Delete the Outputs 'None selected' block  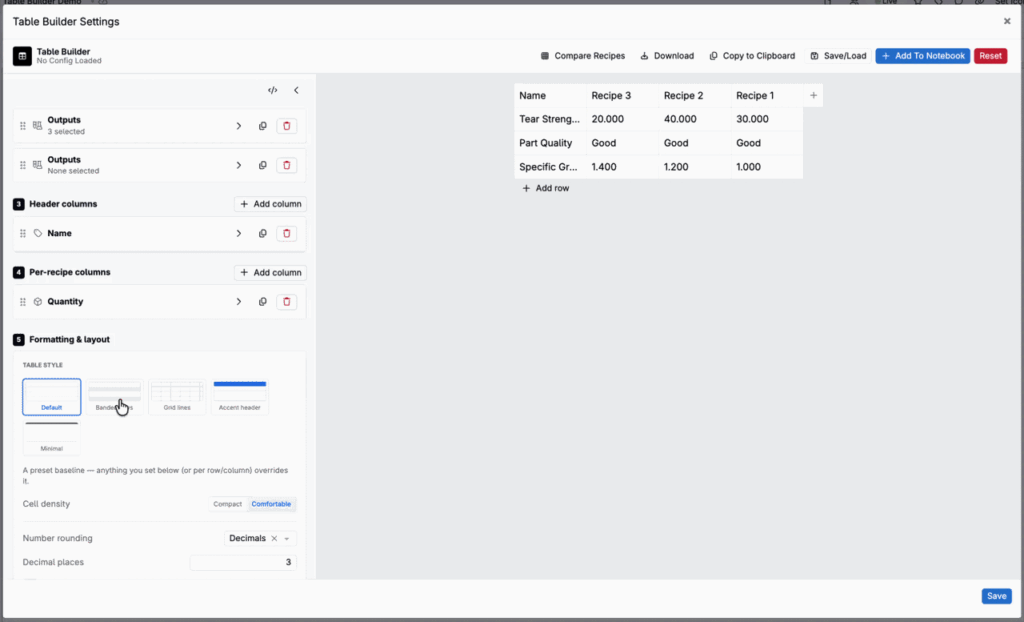(x=287, y=165)
